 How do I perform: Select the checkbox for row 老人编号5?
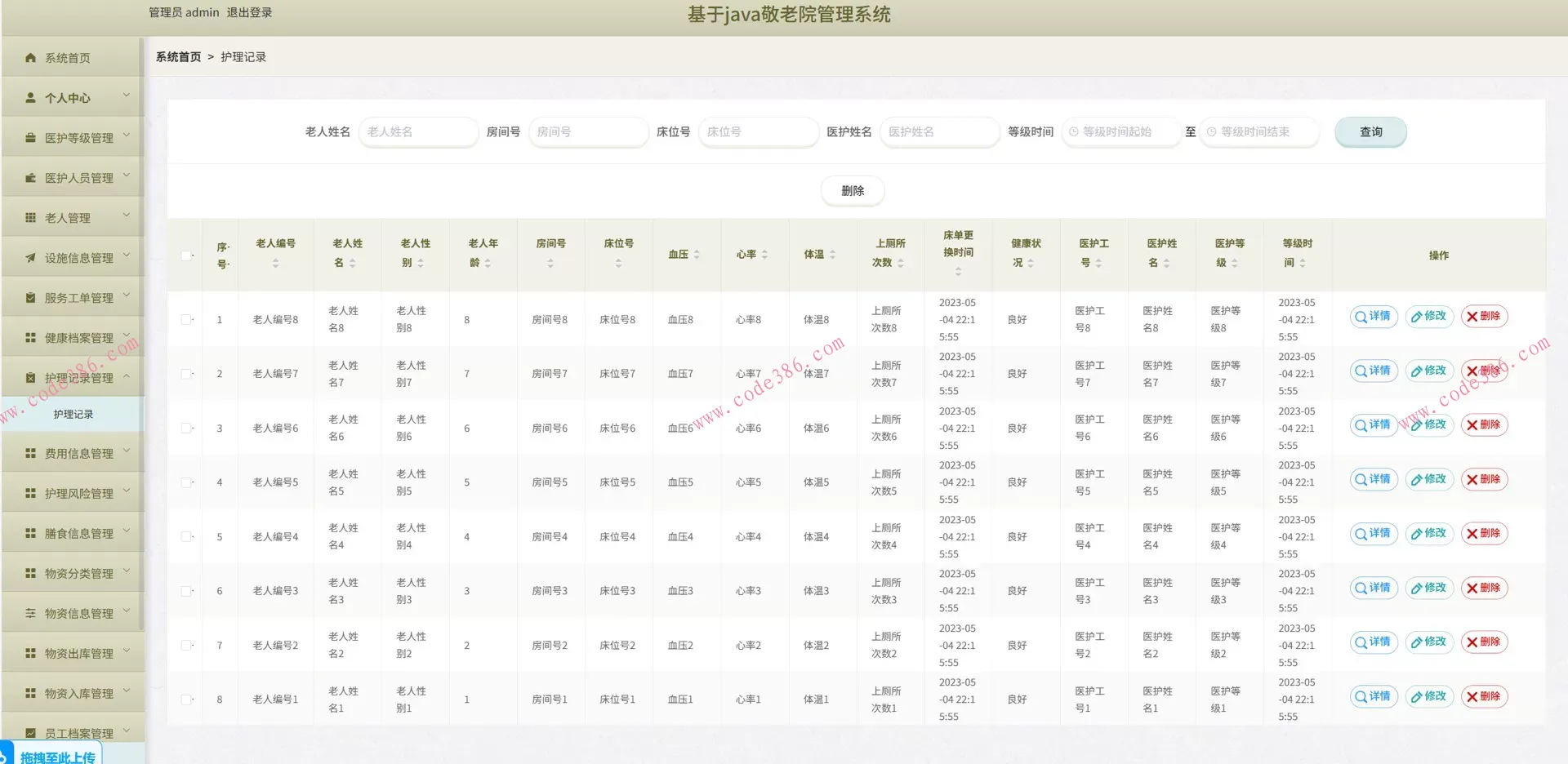tap(186, 482)
